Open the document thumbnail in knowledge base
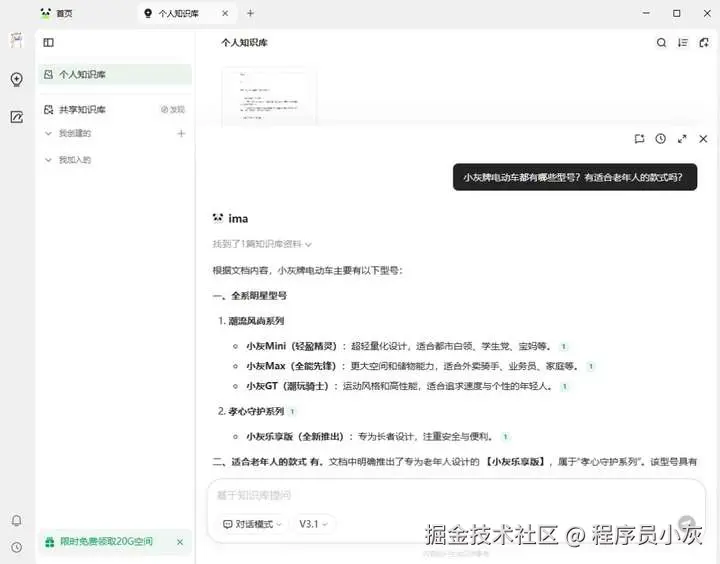The height and width of the screenshot is (564, 720). point(269,96)
